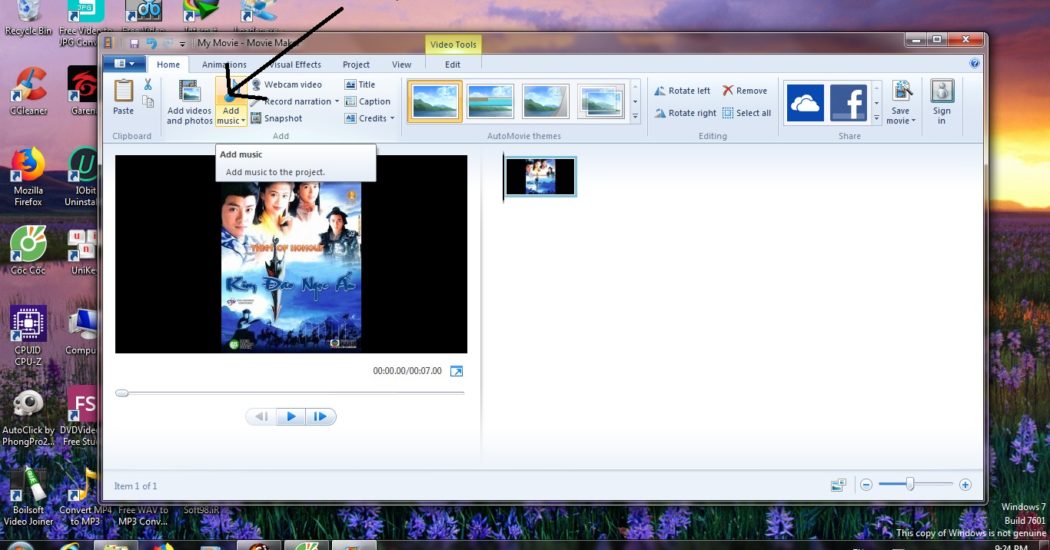The height and width of the screenshot is (550, 1050).
Task: Open Webcam video capture
Action: point(287,84)
